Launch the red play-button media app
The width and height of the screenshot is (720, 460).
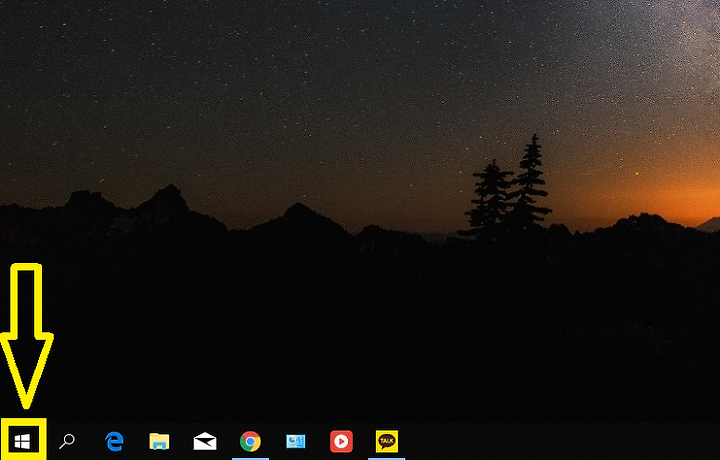[341, 441]
